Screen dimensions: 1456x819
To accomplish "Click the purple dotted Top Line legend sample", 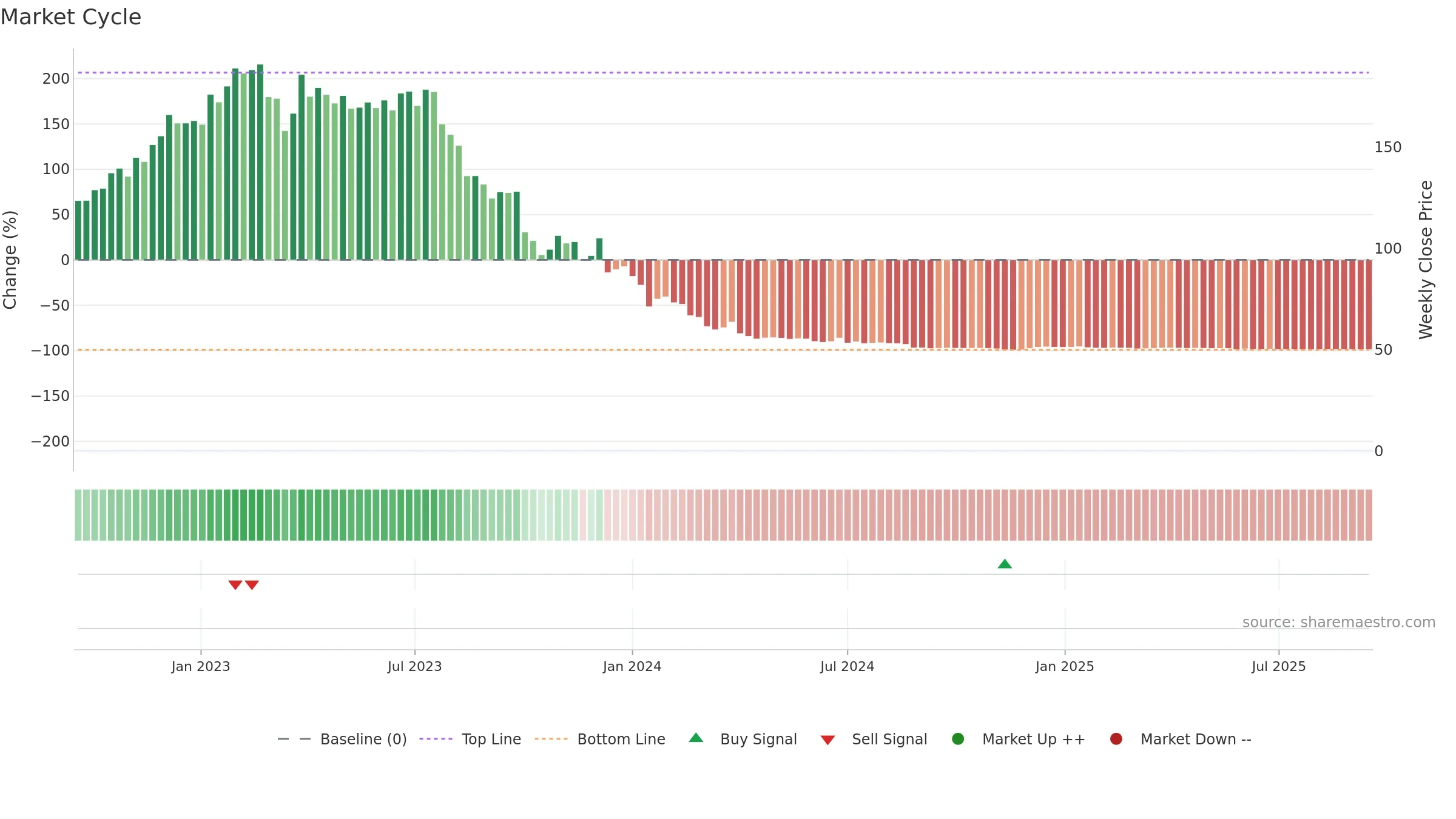I will click(x=436, y=739).
